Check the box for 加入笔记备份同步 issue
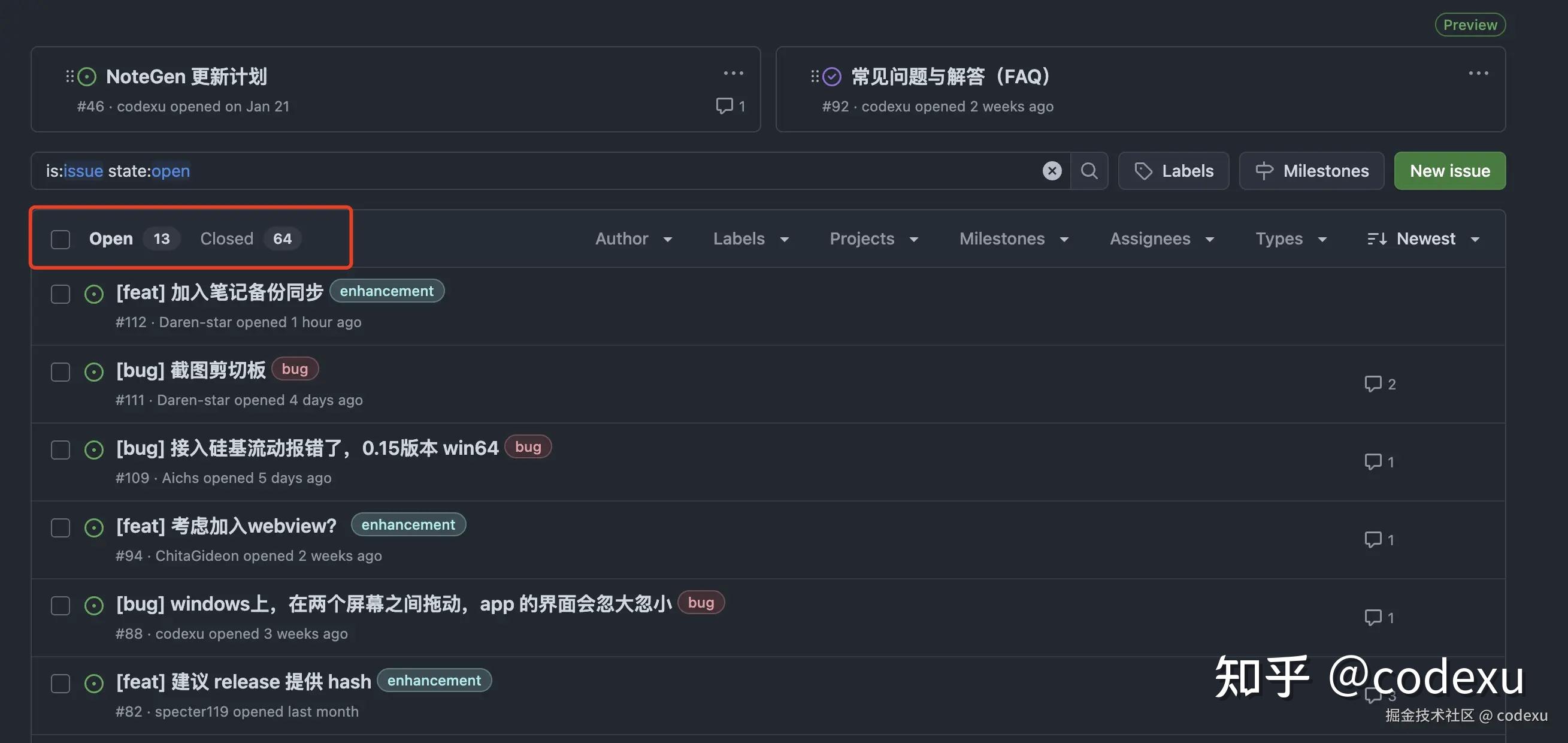Screen dimensions: 1568x743 (x=60, y=294)
